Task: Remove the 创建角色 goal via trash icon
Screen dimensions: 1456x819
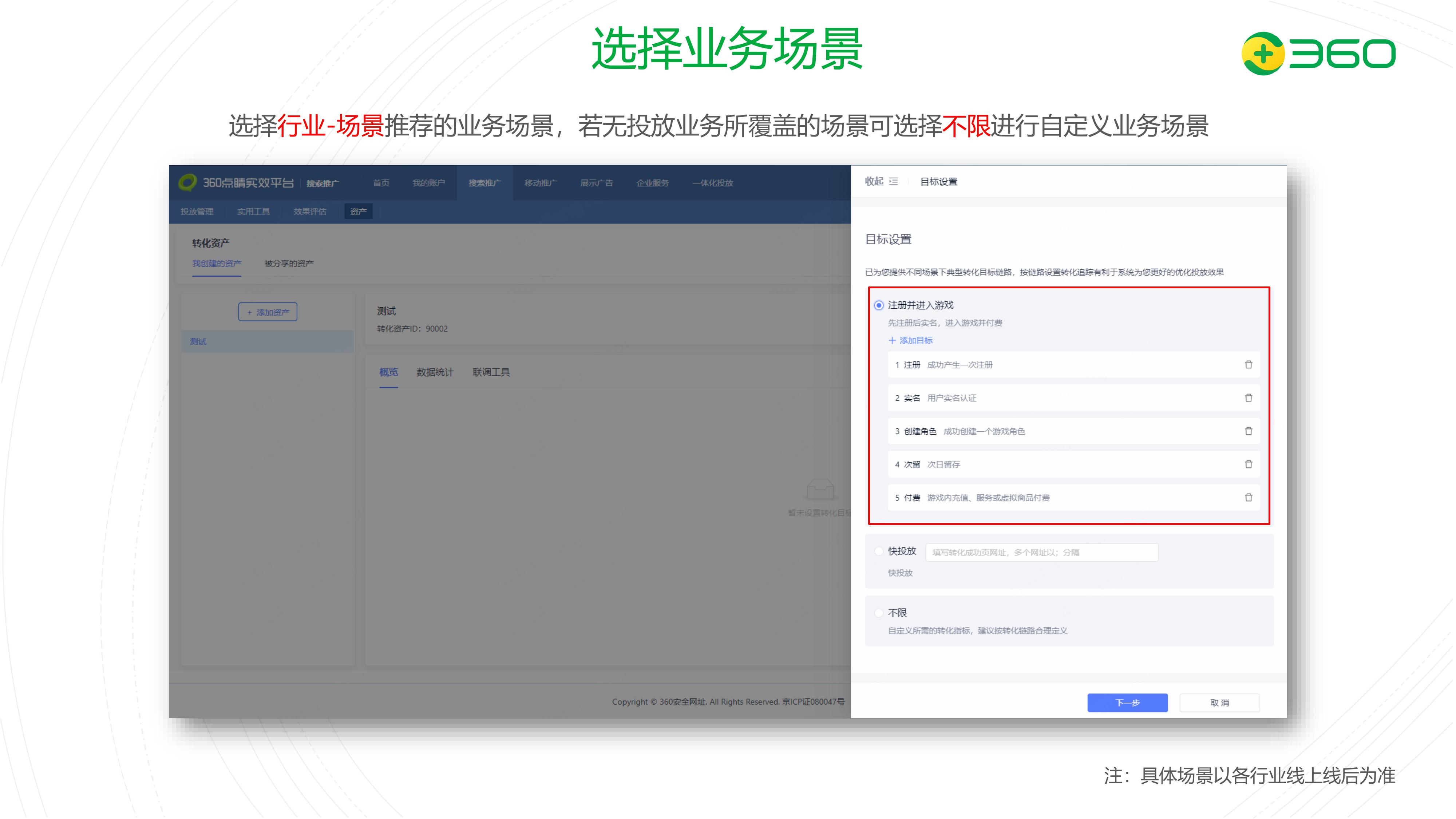Action: [1248, 431]
